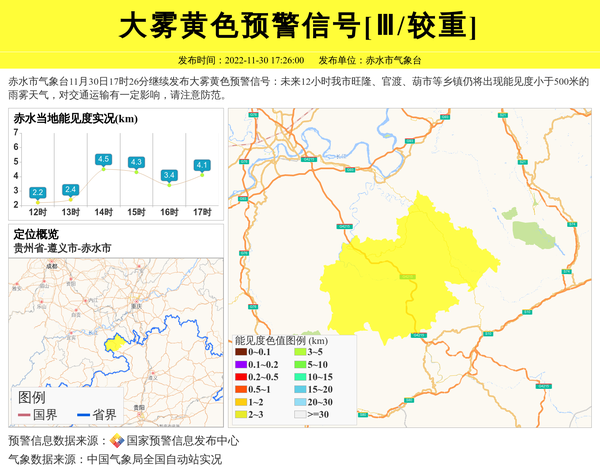Image resolution: width=600 pixels, height=471 pixels.
Task: Click the 中国气象局全国自动站实况 data source text
Action: tap(154, 460)
